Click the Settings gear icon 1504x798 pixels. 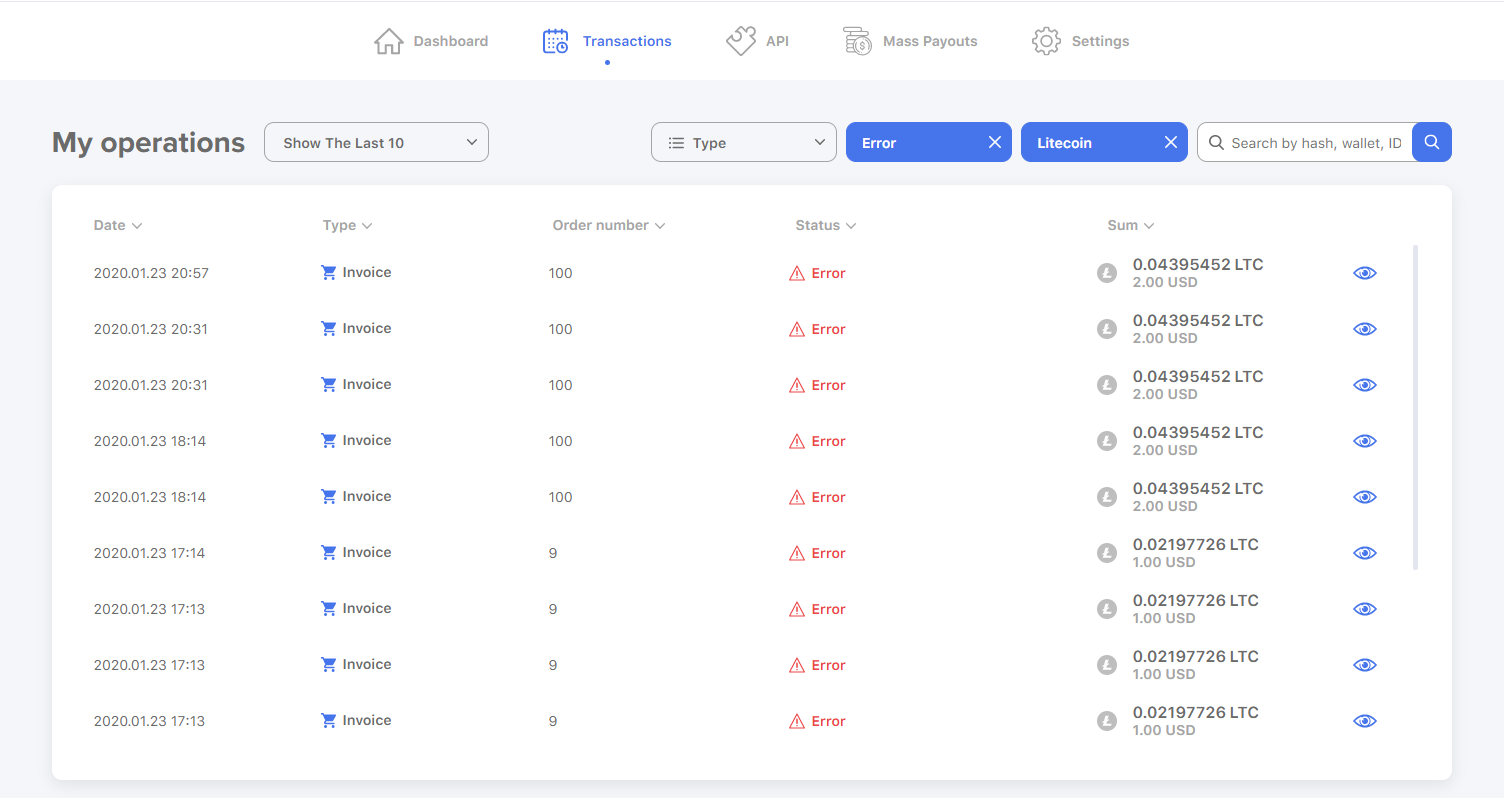(x=1046, y=41)
